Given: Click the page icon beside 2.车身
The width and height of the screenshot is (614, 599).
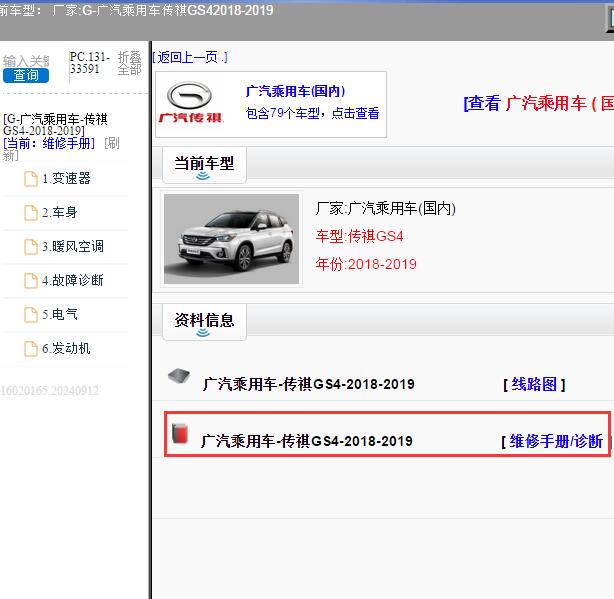Looking at the screenshot, I should [31, 213].
